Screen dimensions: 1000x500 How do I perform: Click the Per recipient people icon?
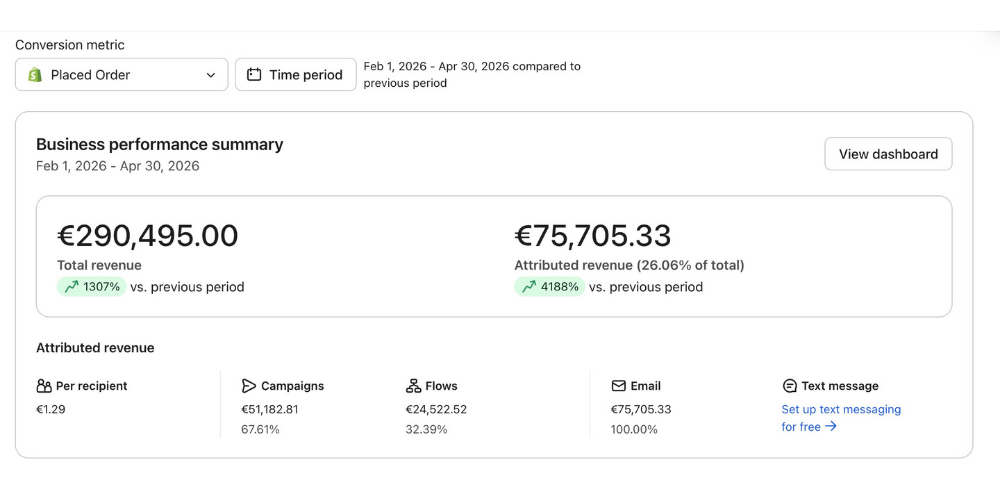click(44, 386)
